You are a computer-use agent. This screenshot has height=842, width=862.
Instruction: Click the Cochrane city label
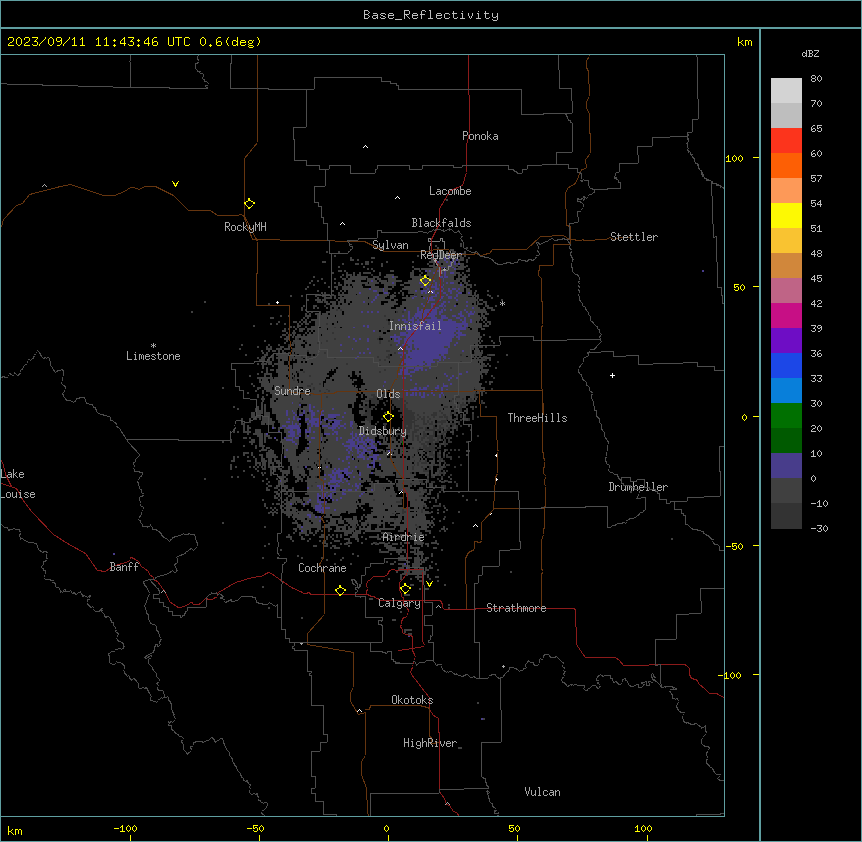[322, 568]
